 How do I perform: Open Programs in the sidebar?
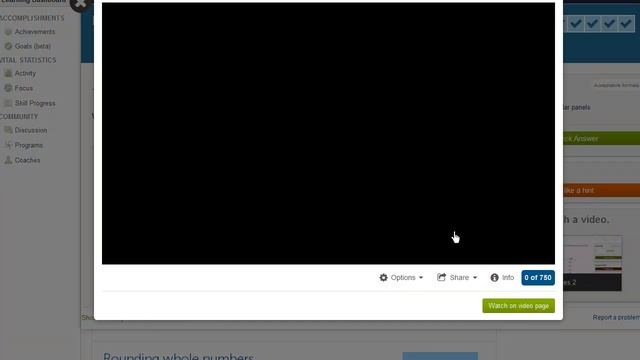coord(29,145)
